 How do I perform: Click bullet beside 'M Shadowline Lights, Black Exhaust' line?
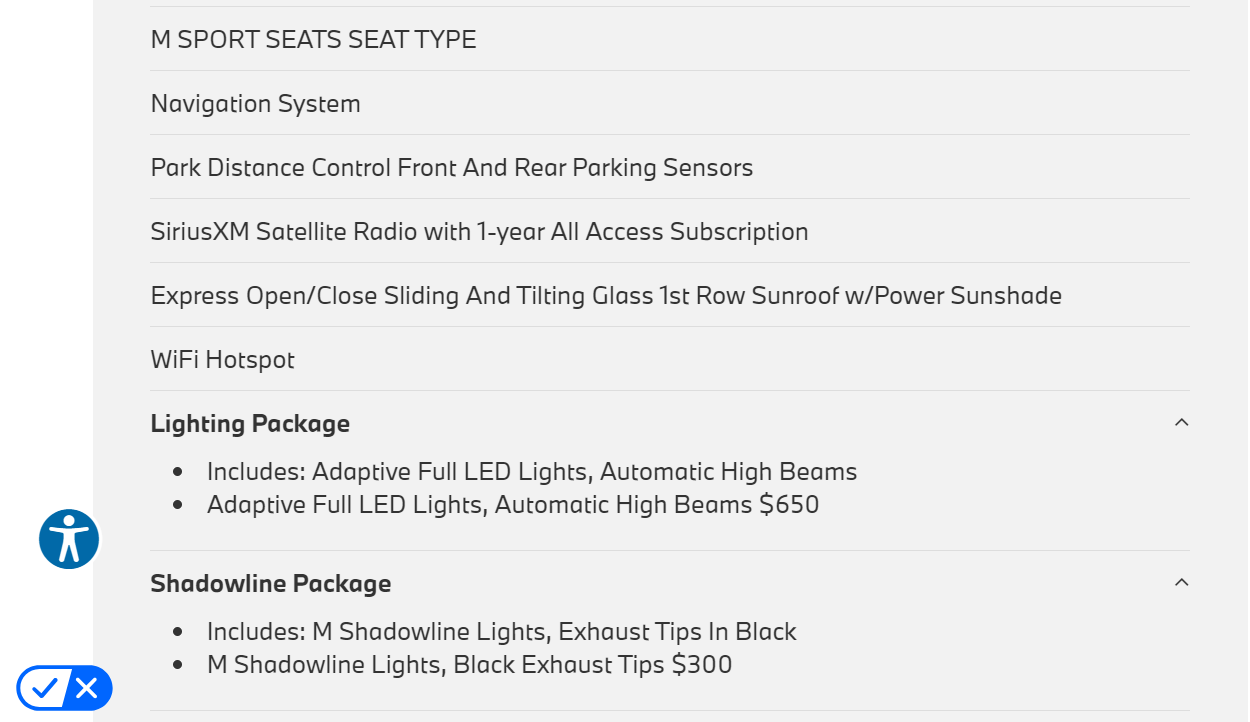pos(178,665)
